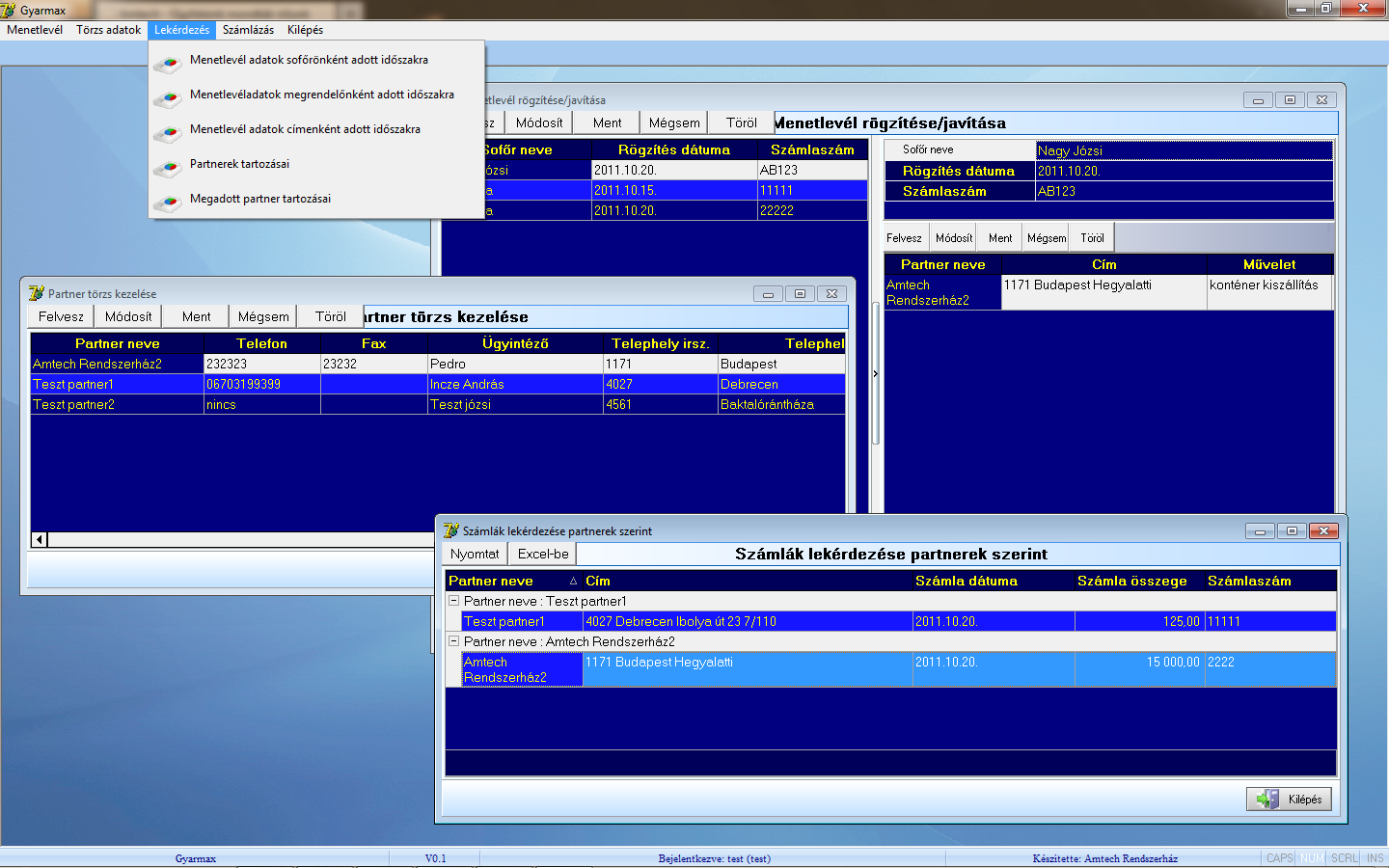Open the Kilépés menu in the menu bar
This screenshot has height=868, width=1389.
(305, 30)
